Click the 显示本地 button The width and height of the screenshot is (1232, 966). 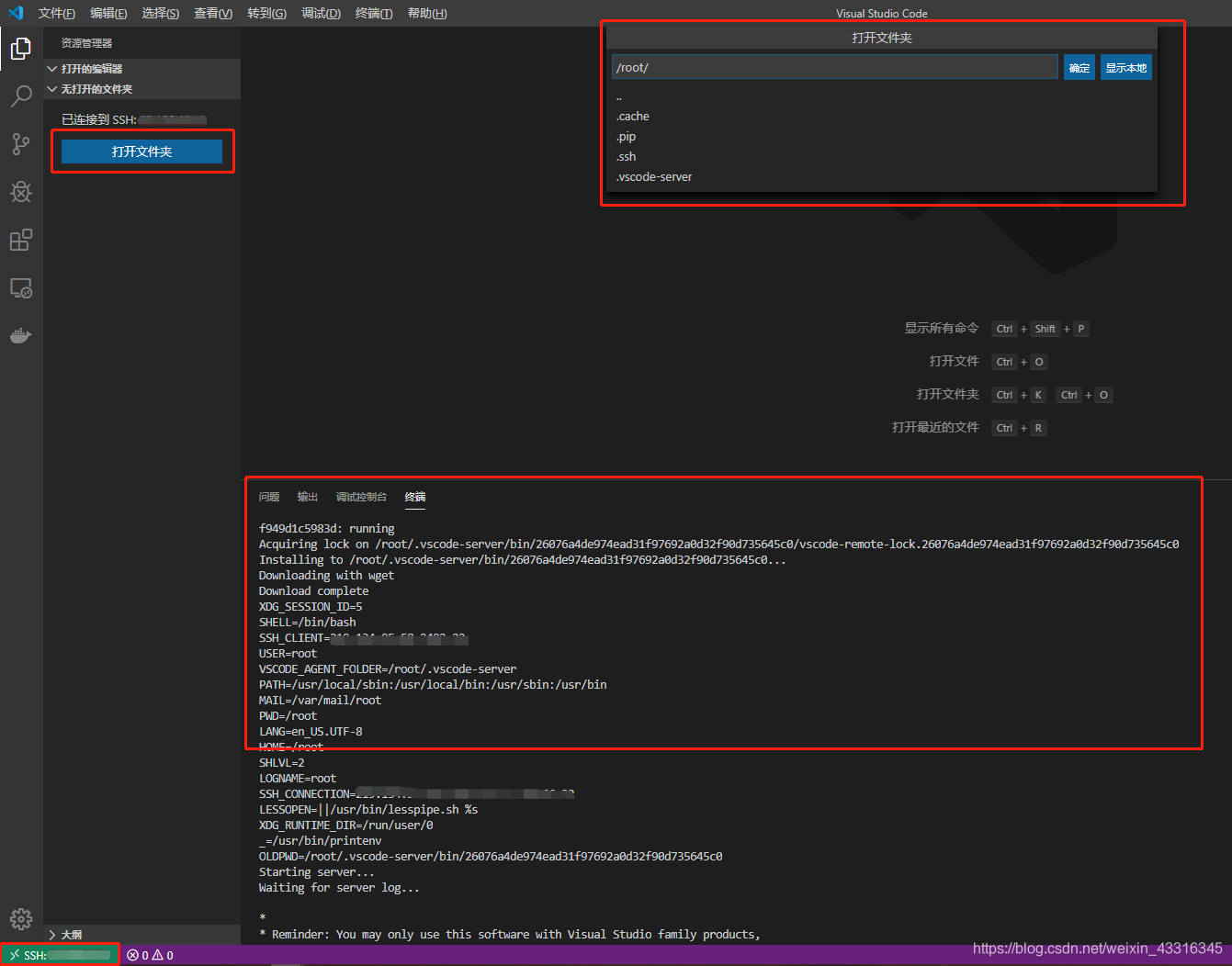pyautogui.click(x=1126, y=68)
